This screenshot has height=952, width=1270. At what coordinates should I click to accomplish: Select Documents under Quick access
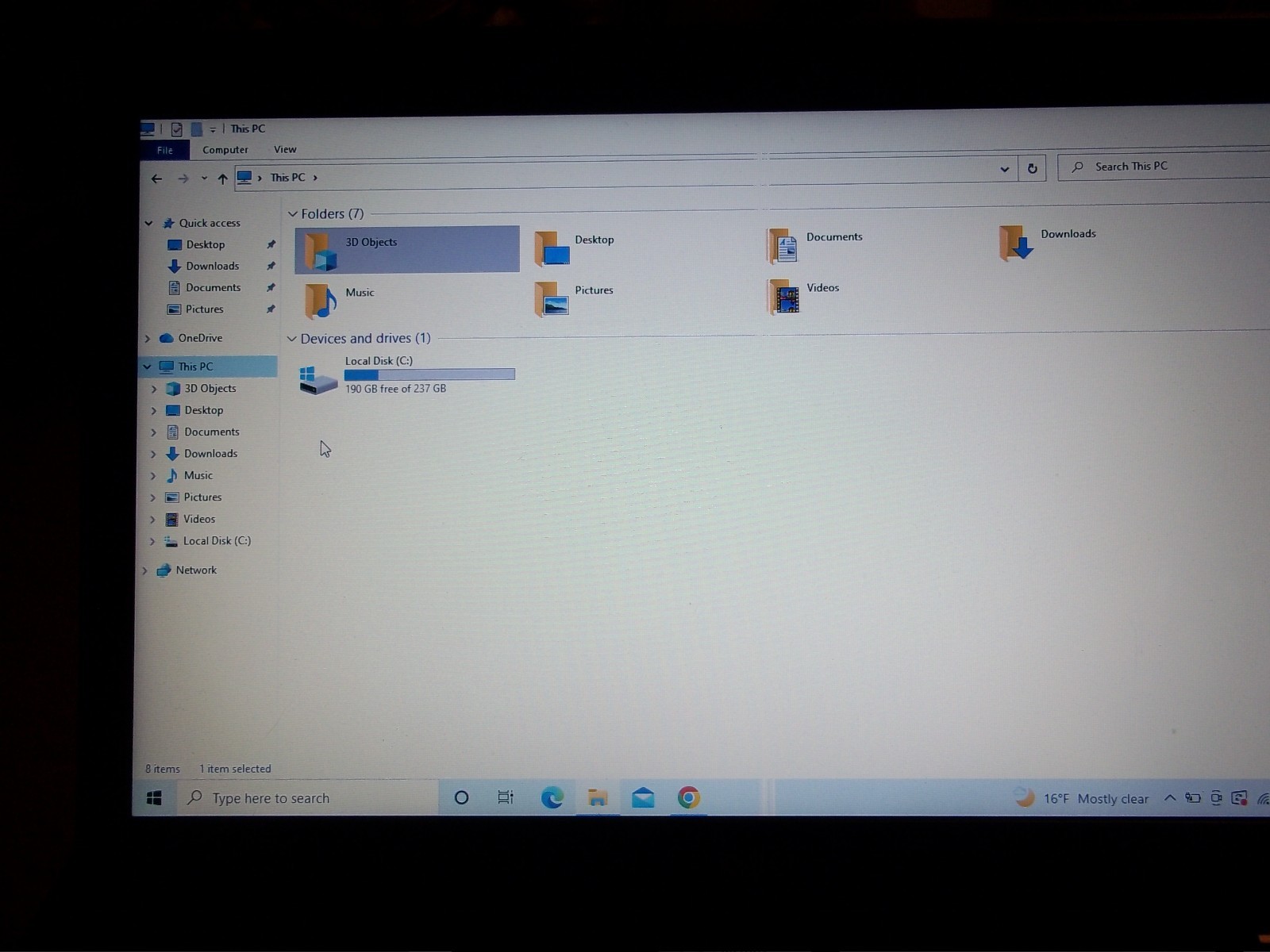[212, 288]
